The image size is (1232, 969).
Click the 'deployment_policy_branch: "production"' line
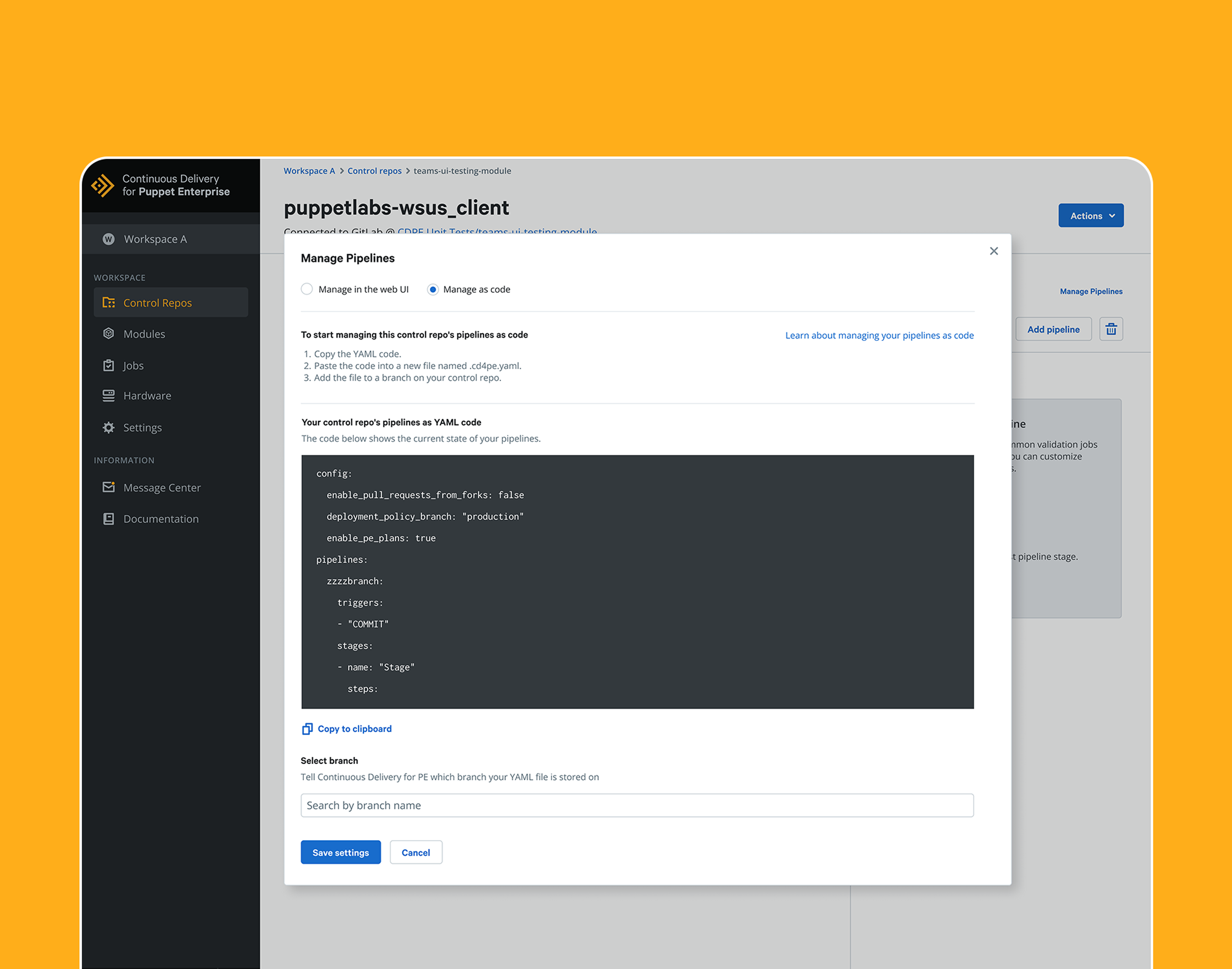[x=425, y=516]
